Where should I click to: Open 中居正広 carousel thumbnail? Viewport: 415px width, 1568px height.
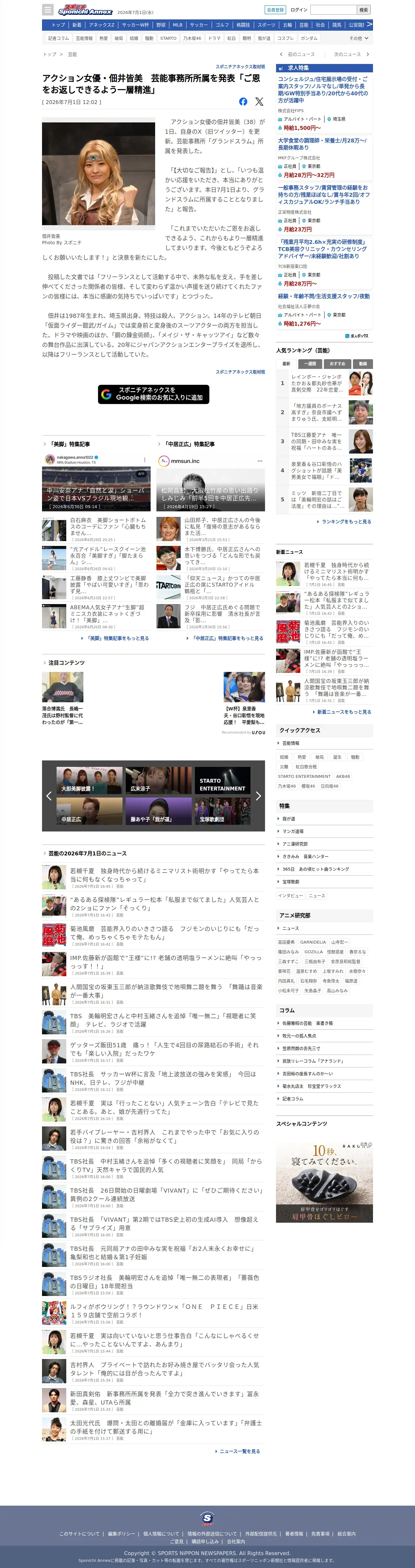pos(90,811)
